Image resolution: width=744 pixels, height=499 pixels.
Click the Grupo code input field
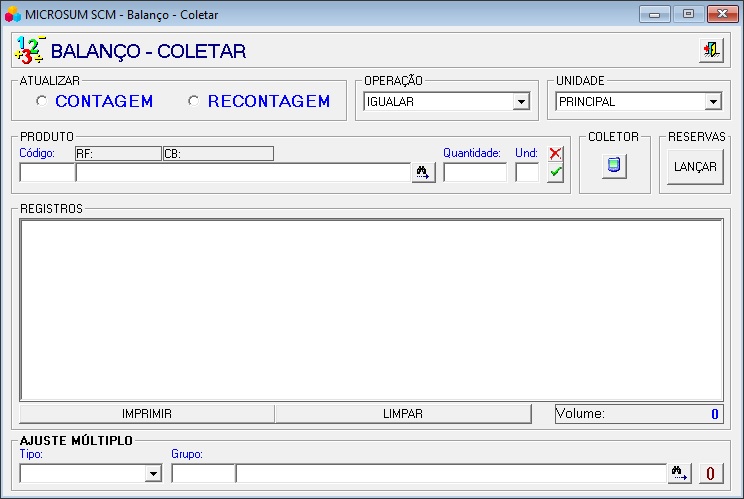tap(203, 473)
